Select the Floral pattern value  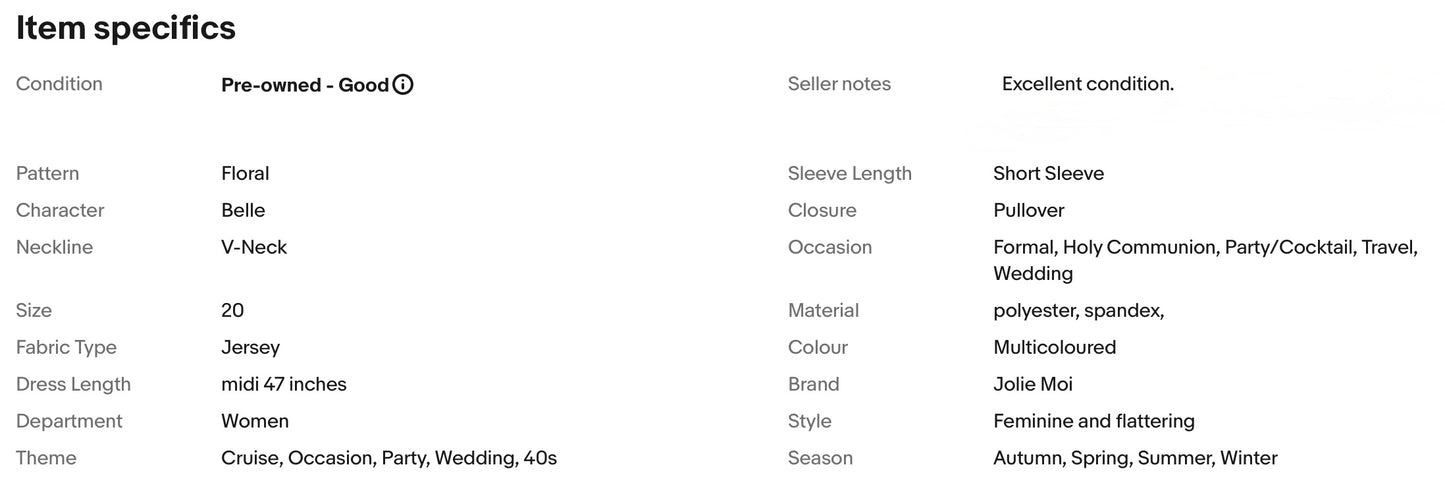coord(245,173)
